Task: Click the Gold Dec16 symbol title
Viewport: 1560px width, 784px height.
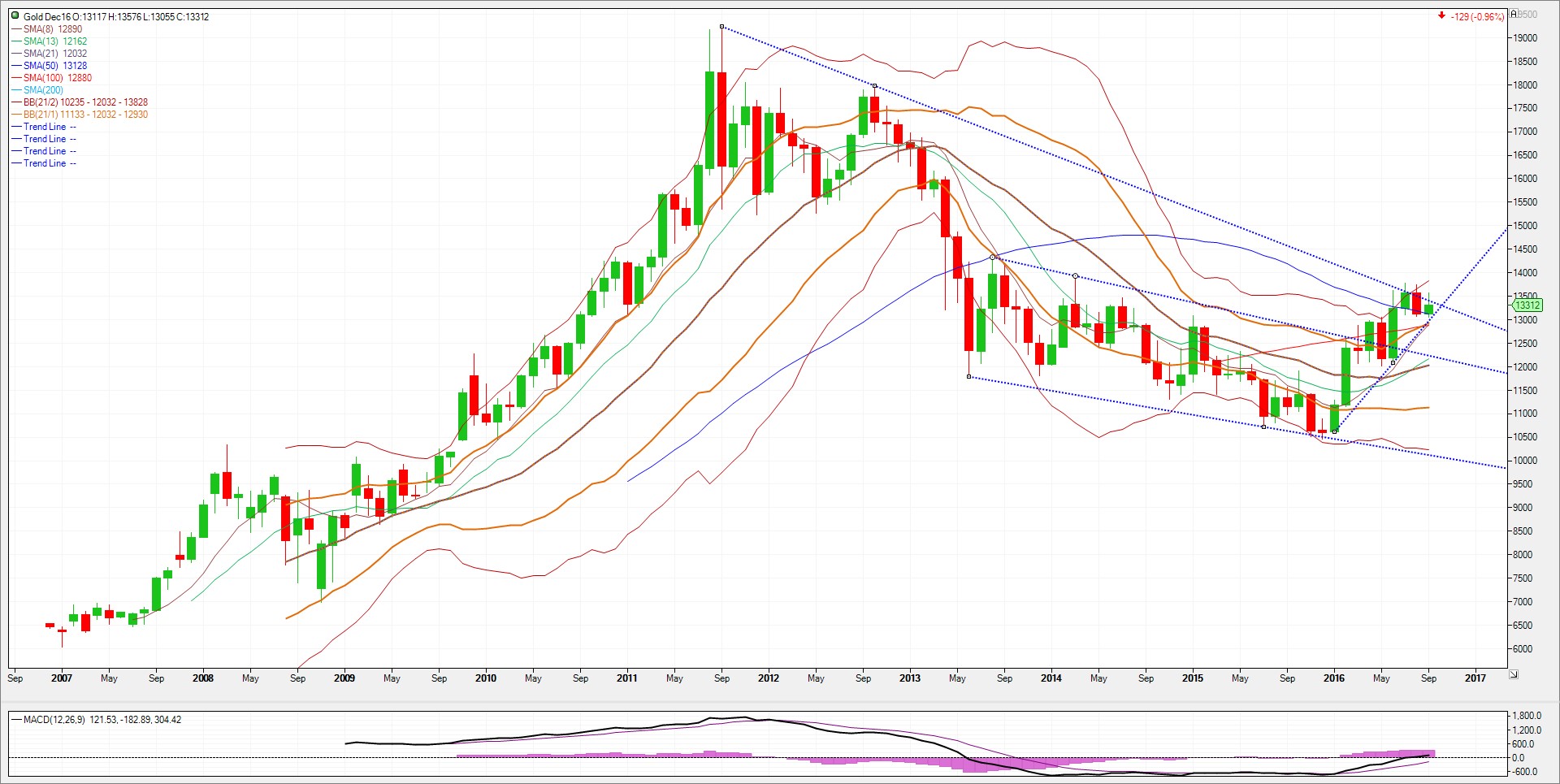Action: point(46,16)
